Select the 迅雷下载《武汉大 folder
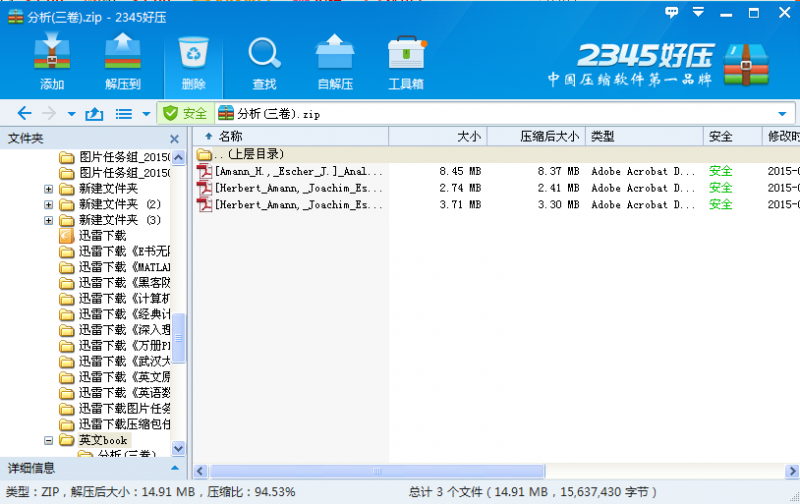 coord(115,362)
